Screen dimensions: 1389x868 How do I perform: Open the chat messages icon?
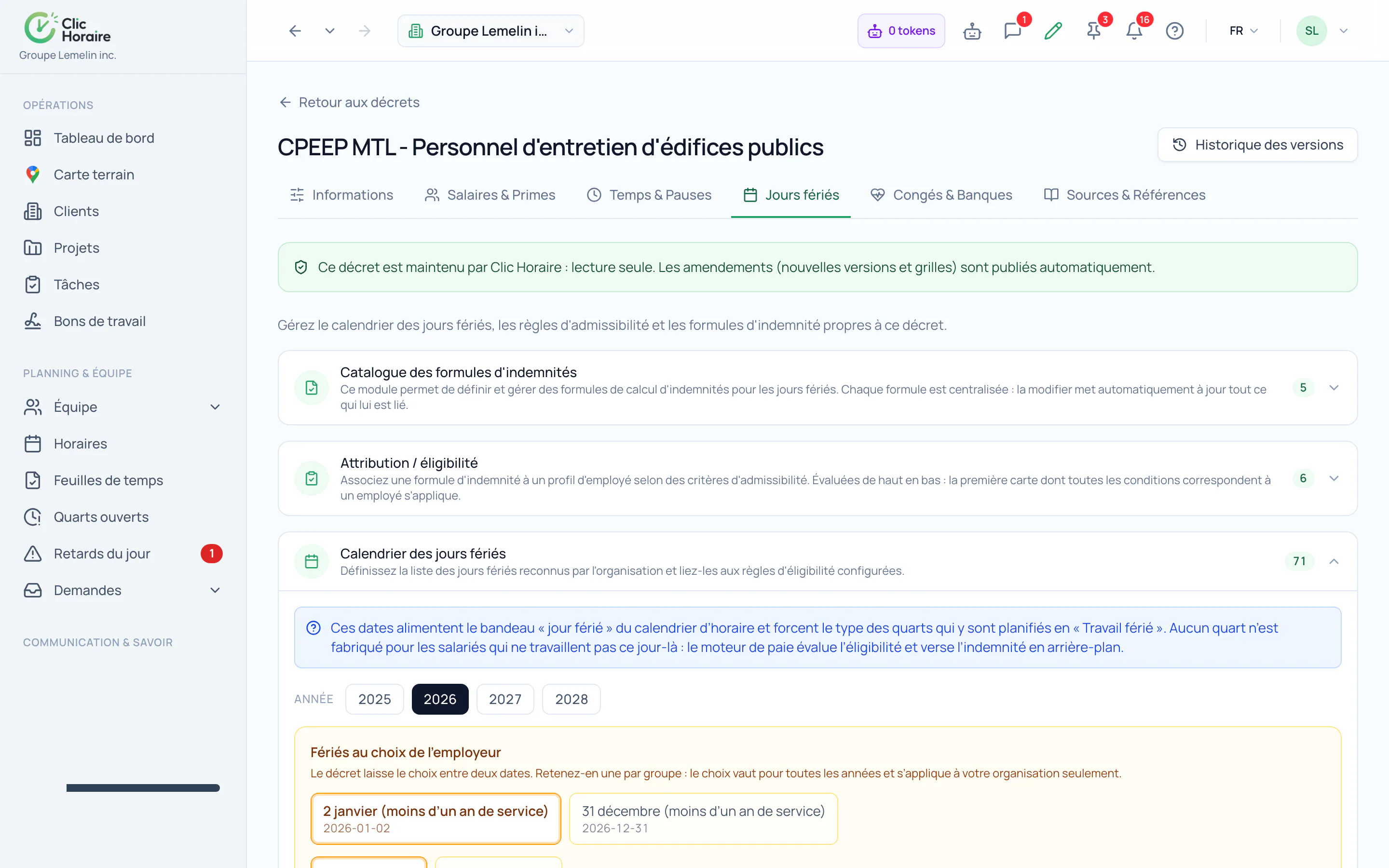click(1012, 31)
